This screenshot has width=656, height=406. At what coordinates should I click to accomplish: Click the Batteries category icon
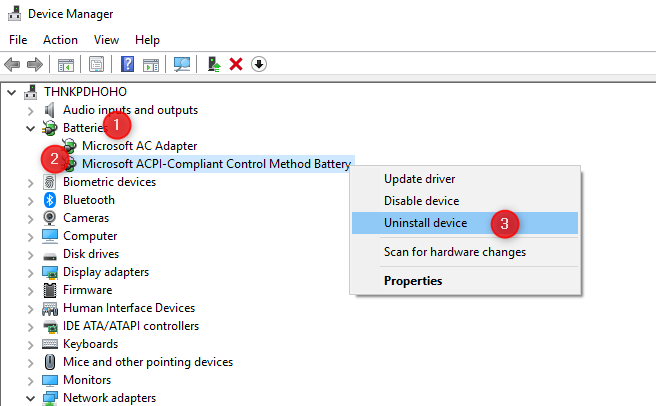pyautogui.click(x=49, y=128)
